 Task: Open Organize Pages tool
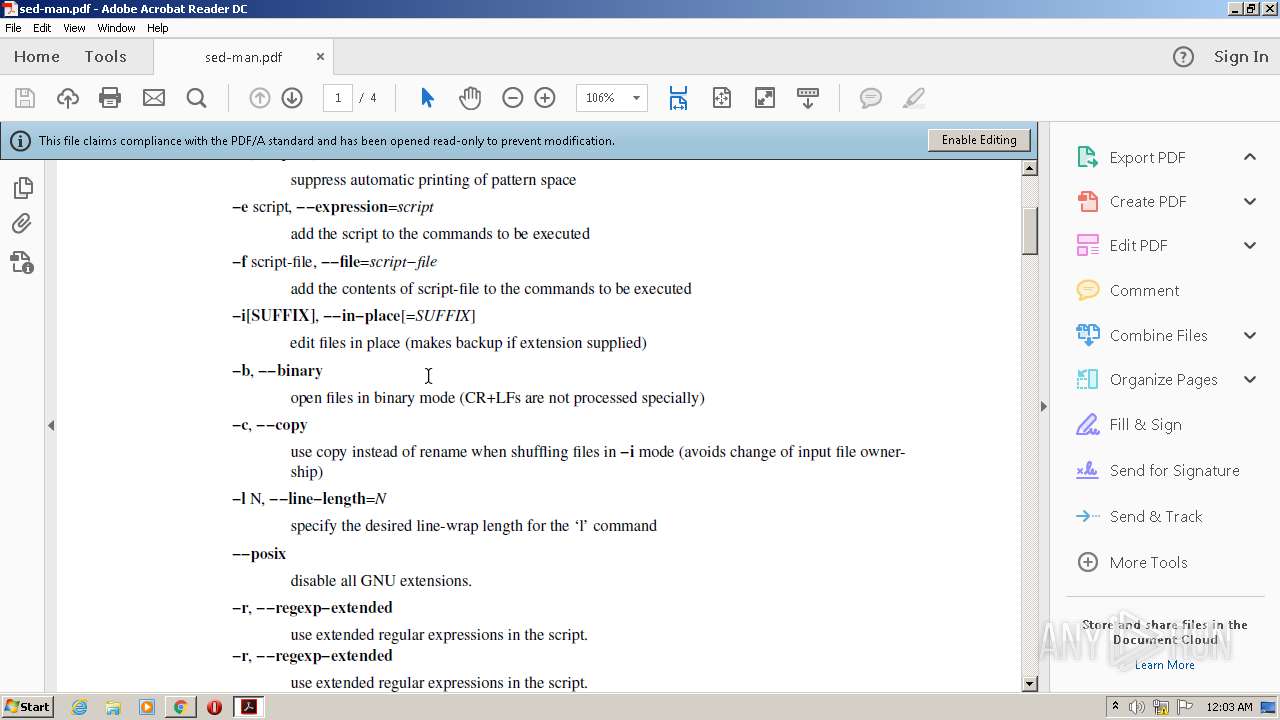(x=1163, y=379)
